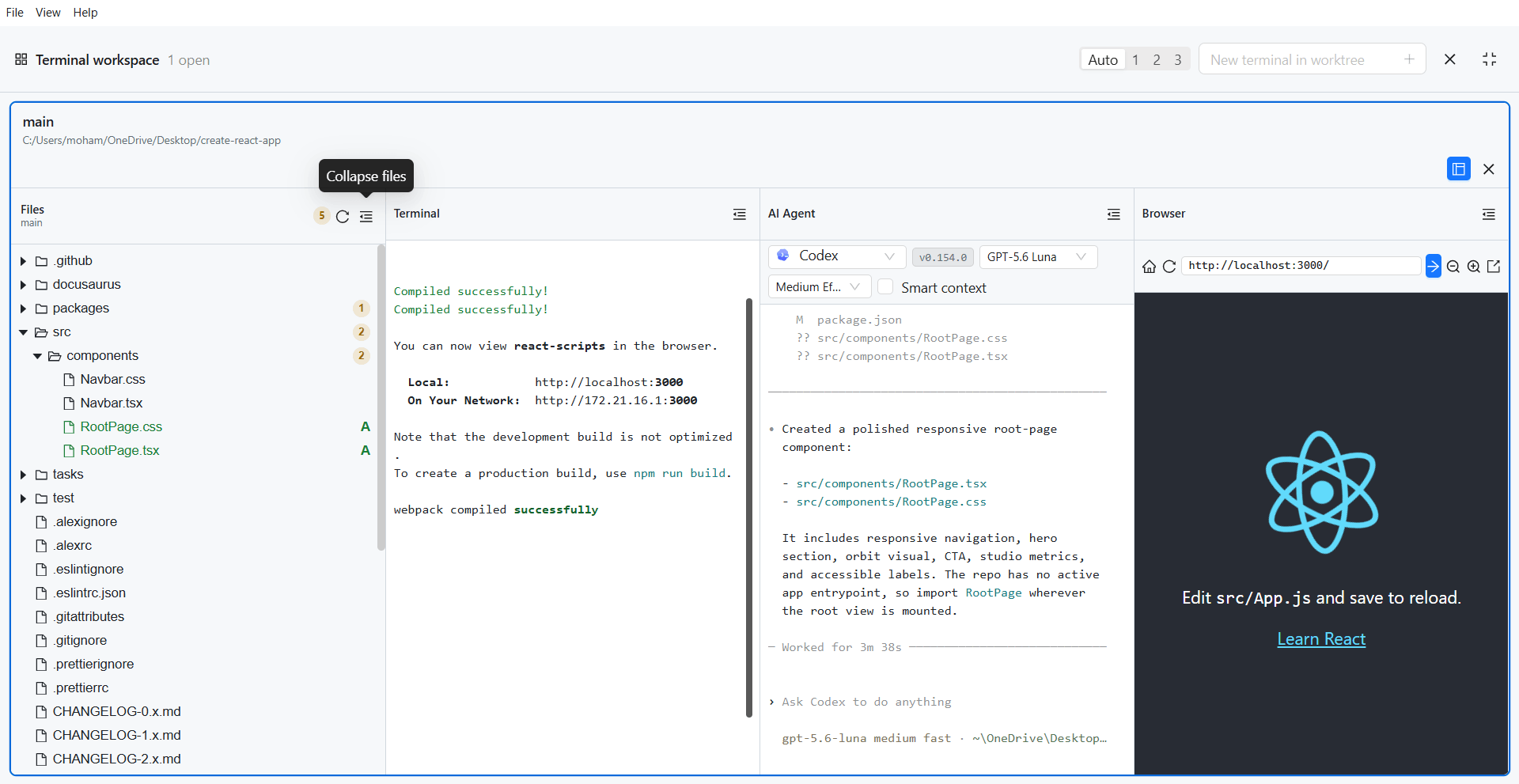The width and height of the screenshot is (1519, 784).
Task: Collapse the AI Agent panel
Action: click(1114, 214)
